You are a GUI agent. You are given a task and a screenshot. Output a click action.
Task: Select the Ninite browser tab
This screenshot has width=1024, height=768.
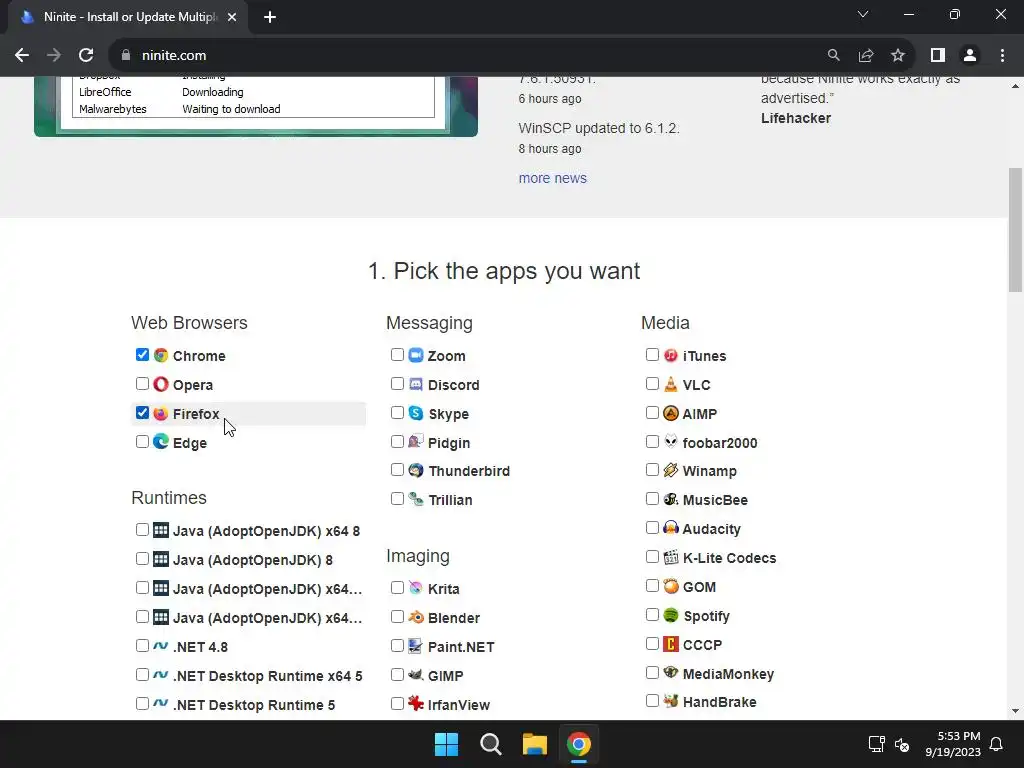pos(128,17)
